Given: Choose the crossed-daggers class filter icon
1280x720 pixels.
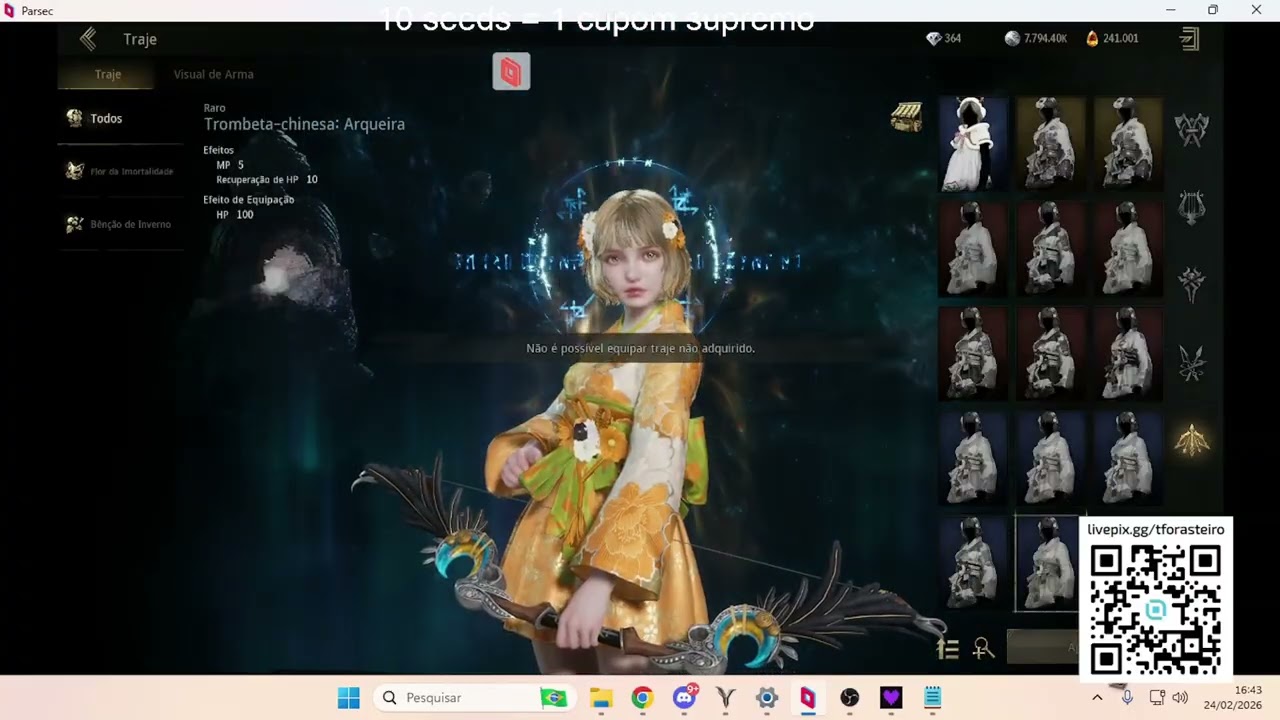Looking at the screenshot, I should (x=1191, y=362).
